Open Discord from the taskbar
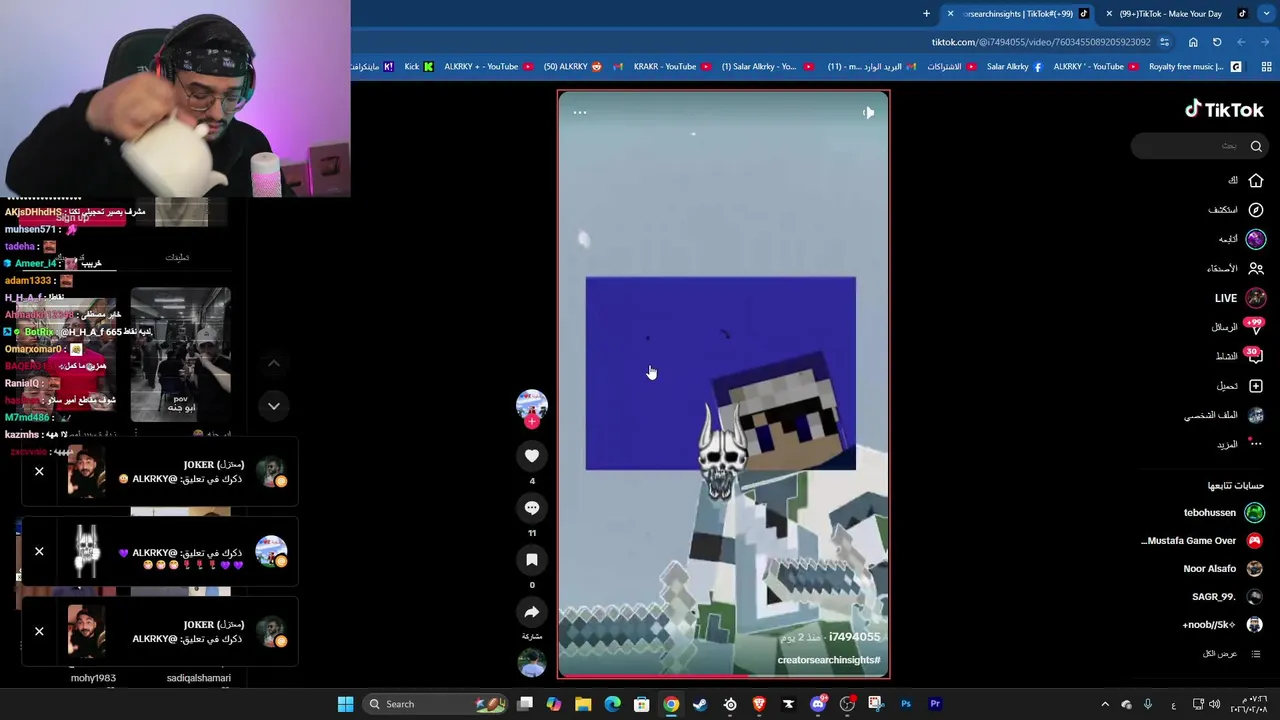The image size is (1280, 720). 818,704
